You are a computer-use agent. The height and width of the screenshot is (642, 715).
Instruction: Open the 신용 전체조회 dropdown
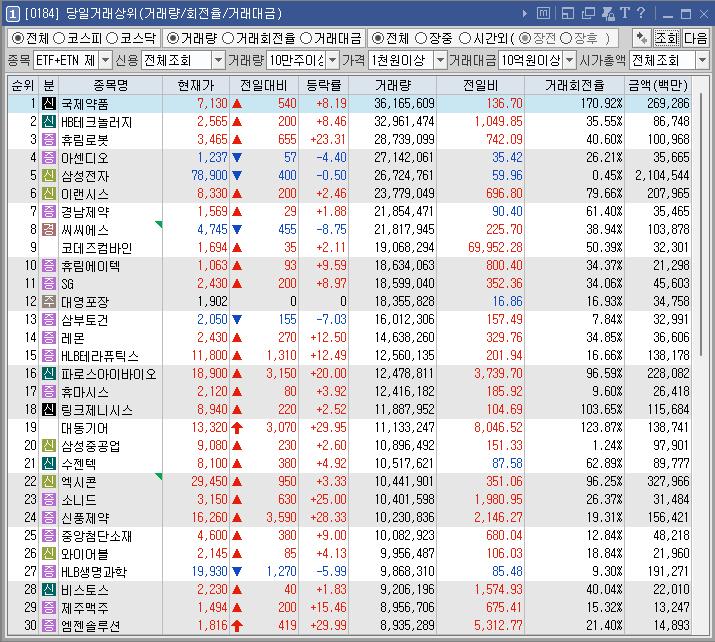[218, 60]
